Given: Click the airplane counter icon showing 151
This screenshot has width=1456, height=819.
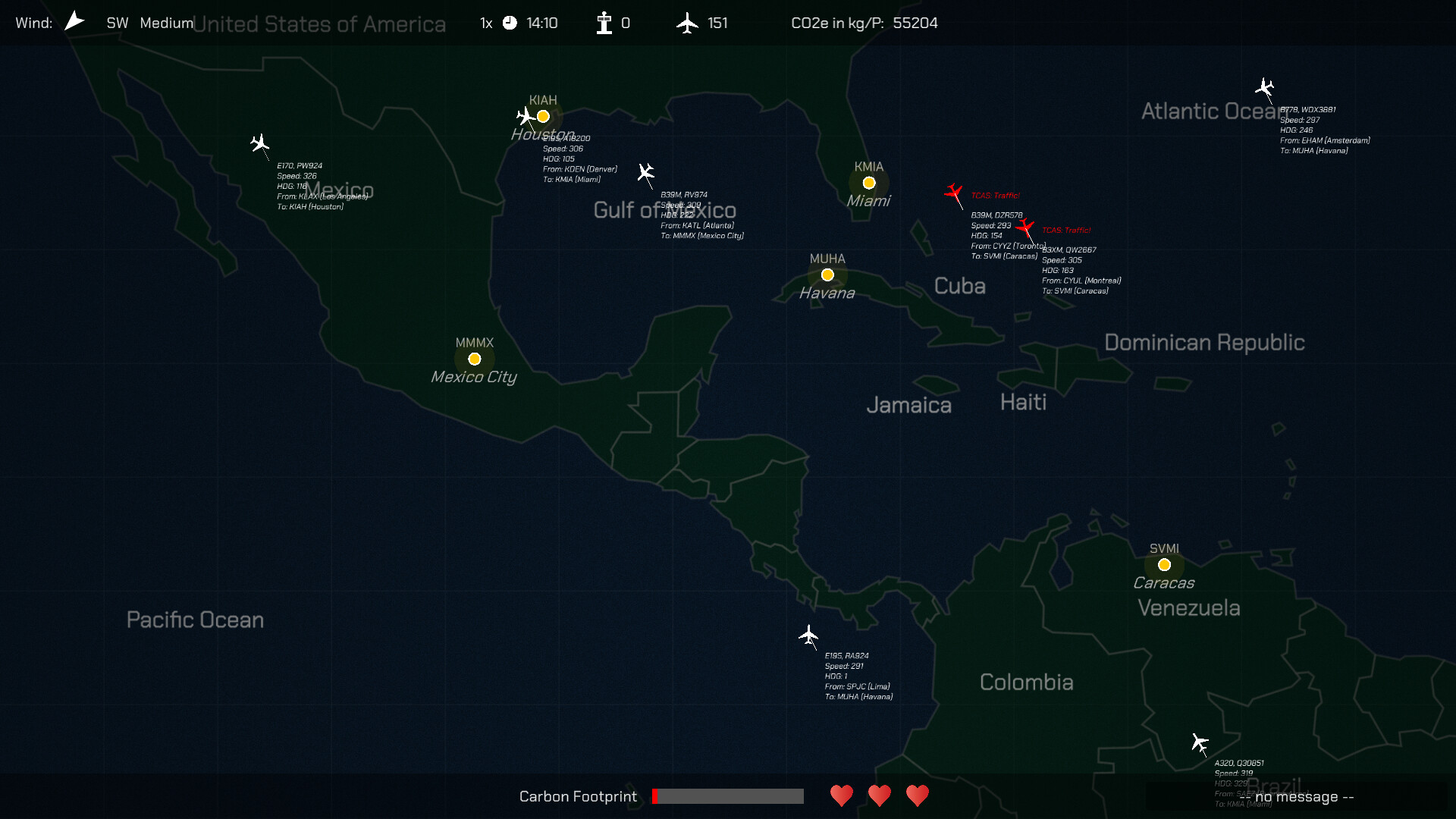Looking at the screenshot, I should tap(689, 23).
